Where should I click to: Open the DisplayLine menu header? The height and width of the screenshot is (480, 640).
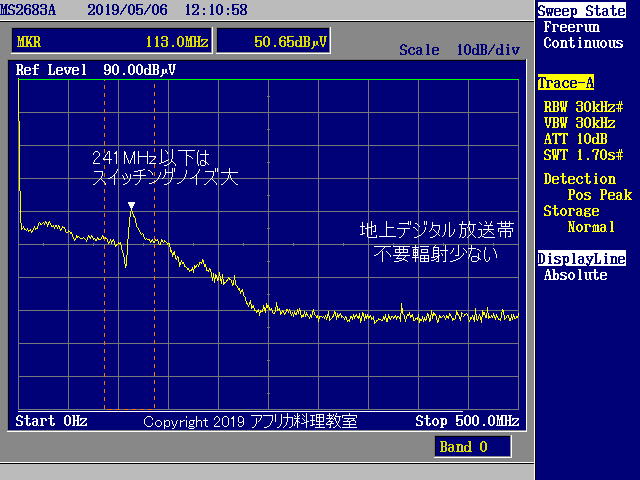tap(581, 258)
